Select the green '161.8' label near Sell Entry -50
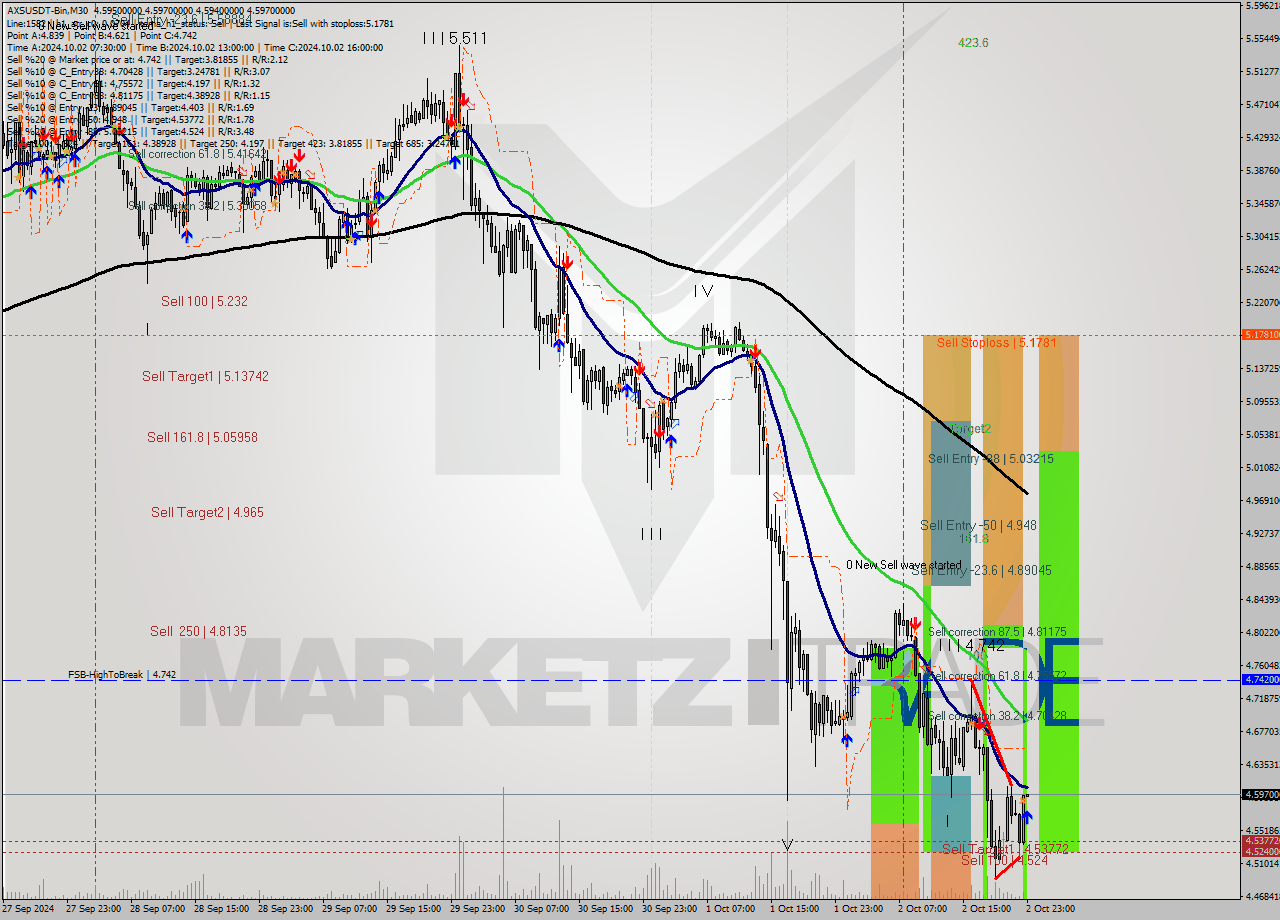1280x920 pixels. tap(973, 538)
